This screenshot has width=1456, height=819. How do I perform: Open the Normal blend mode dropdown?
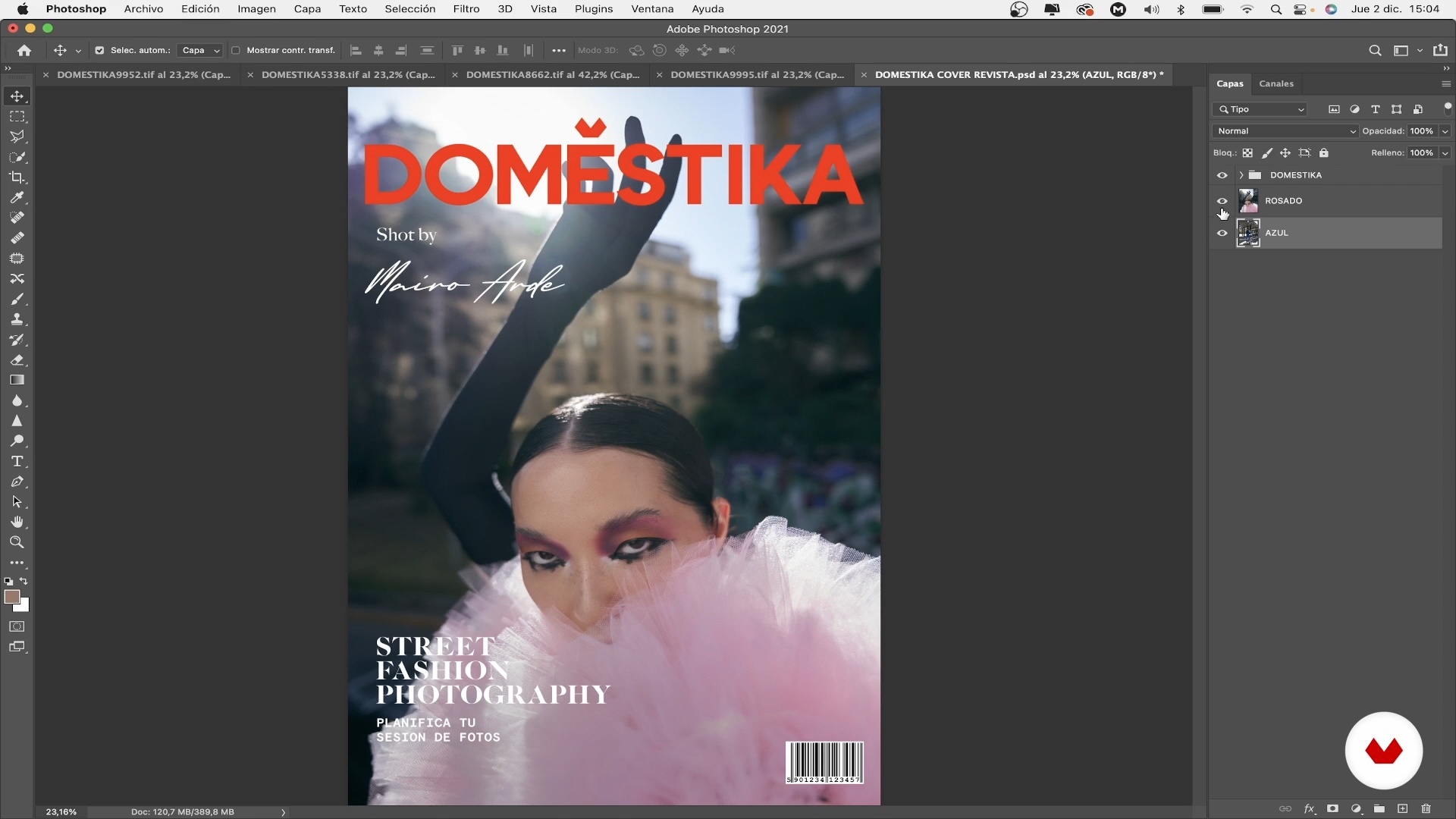(1286, 131)
